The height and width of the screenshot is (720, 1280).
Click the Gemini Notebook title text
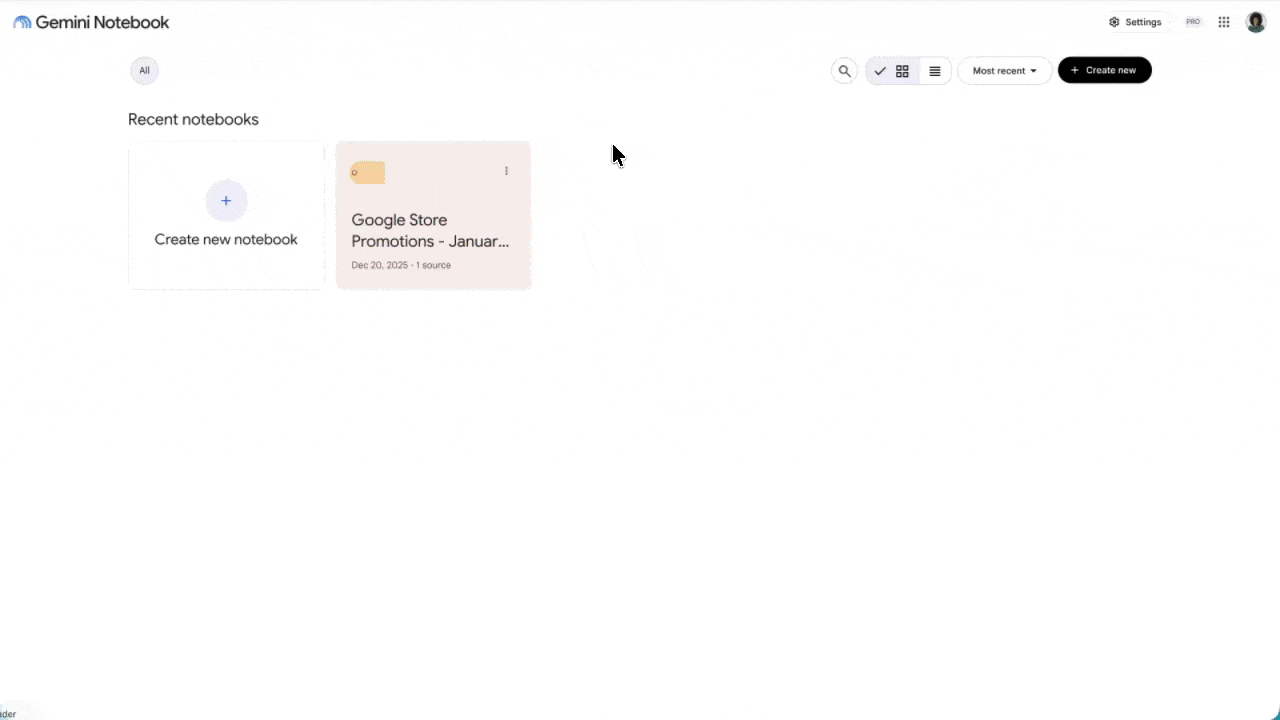tap(102, 22)
